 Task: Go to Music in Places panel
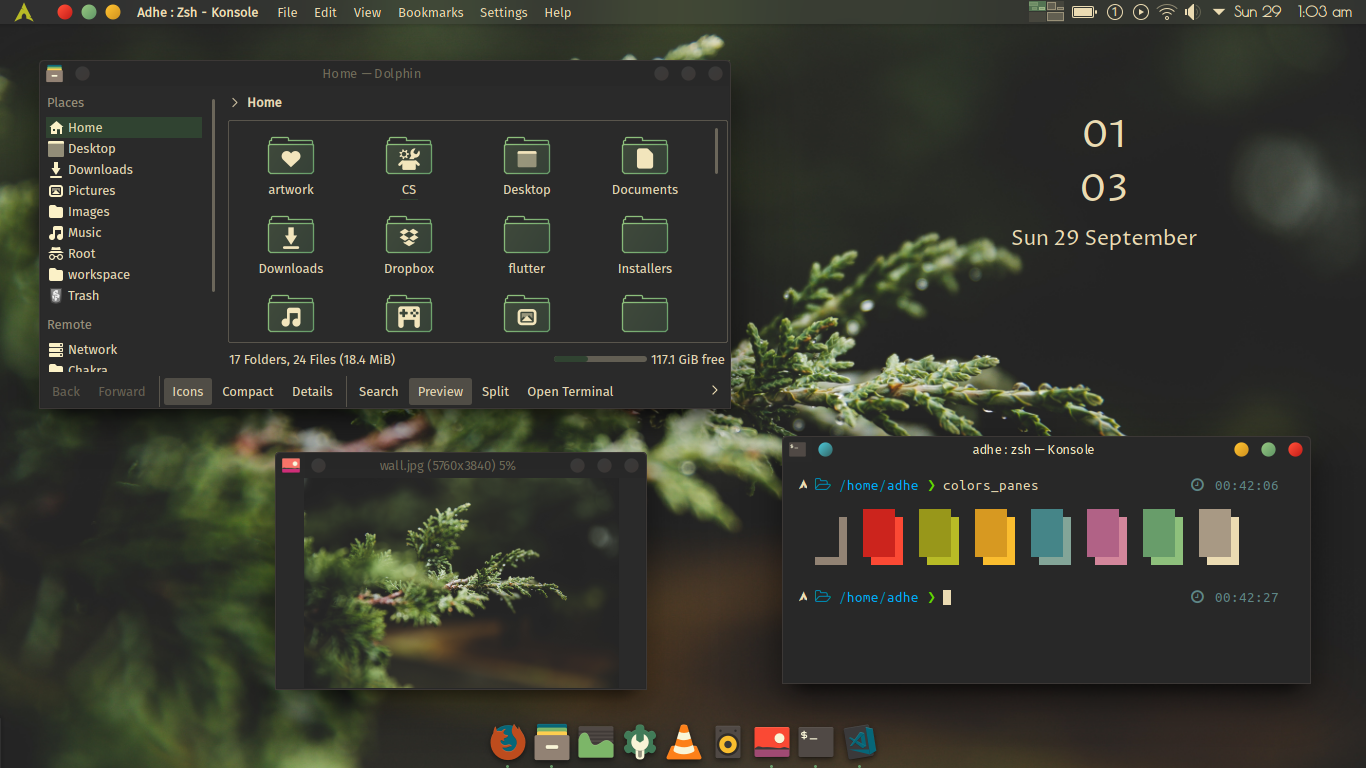point(124,232)
